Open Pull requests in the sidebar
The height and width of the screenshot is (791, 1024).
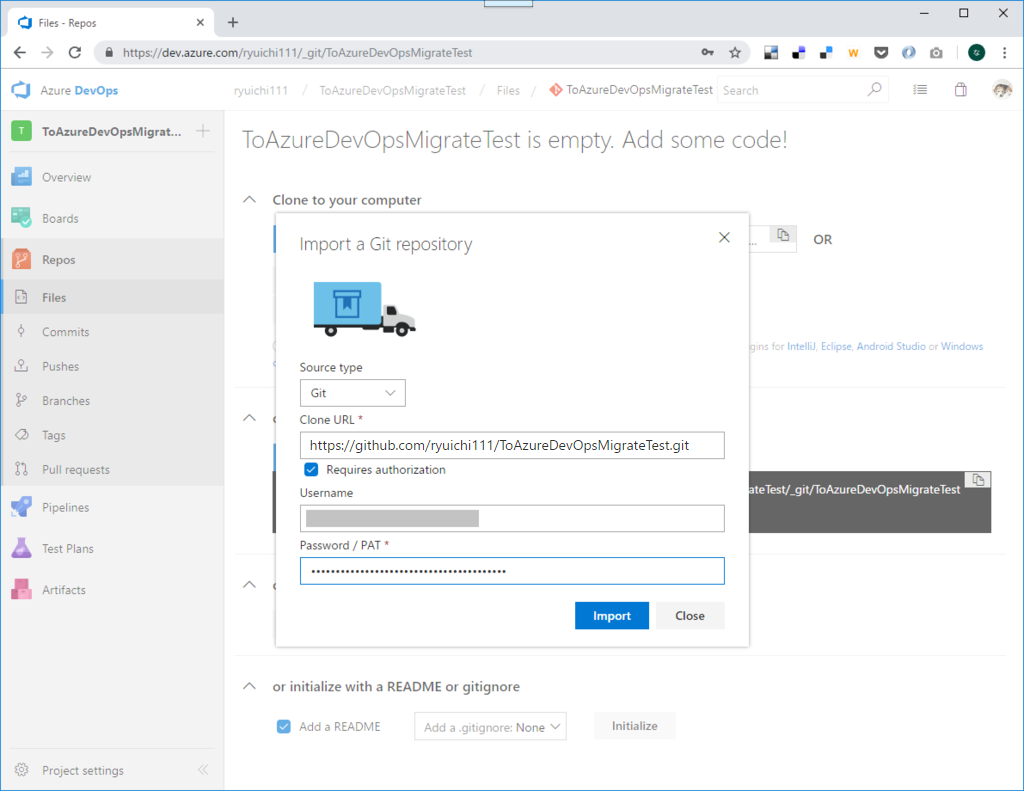[x=112, y=470]
